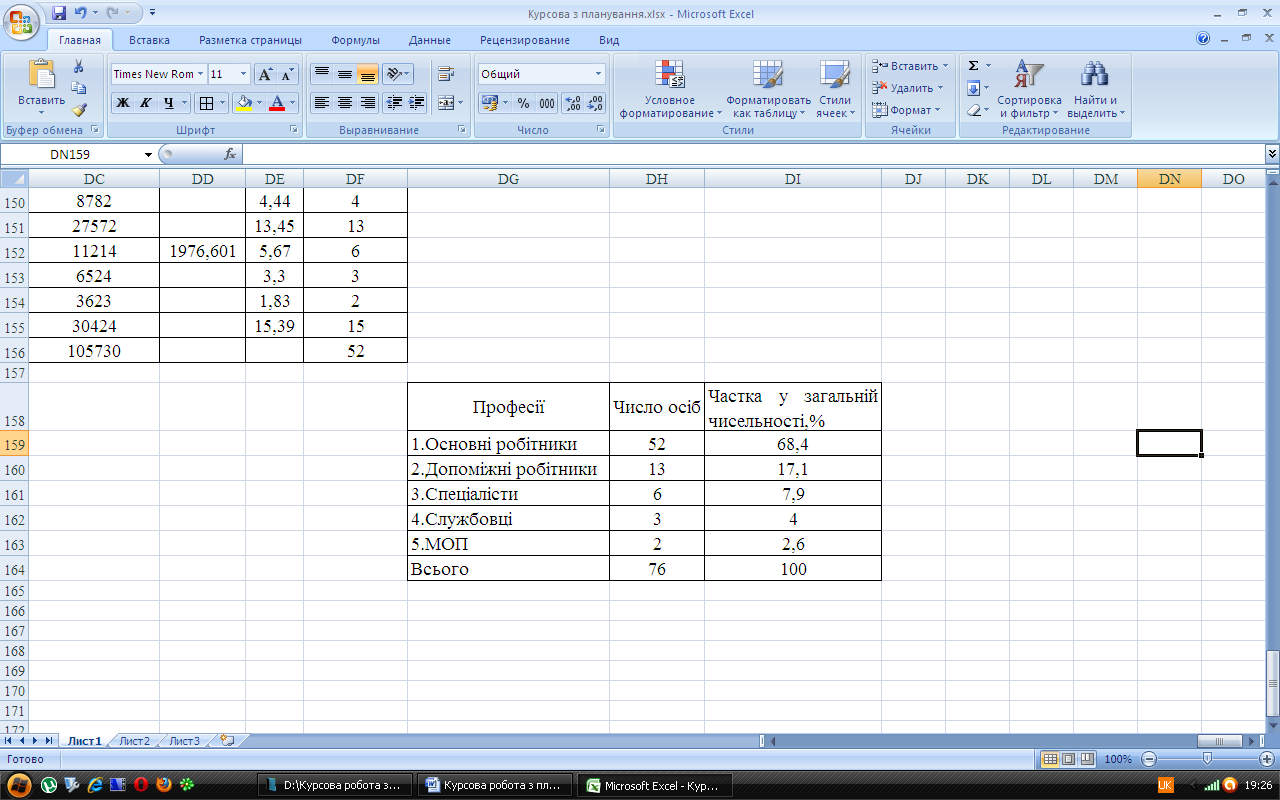Switch to the Данные tab
Viewport: 1280px width, 800px height.
pos(429,40)
